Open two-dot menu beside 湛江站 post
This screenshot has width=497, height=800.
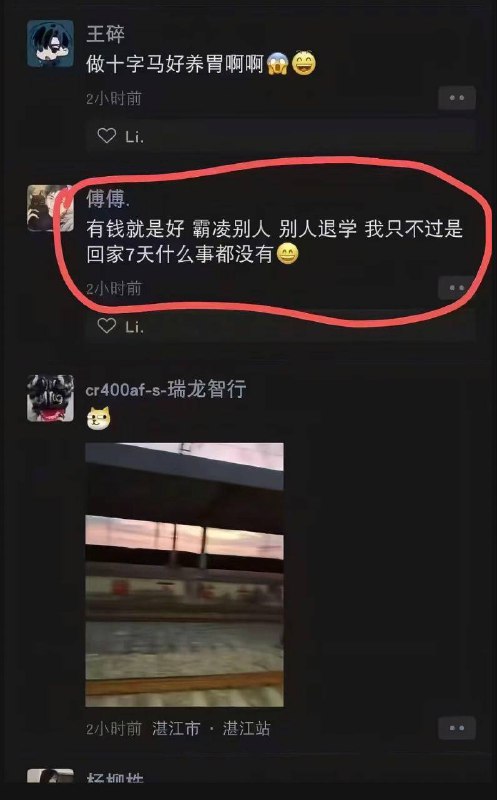click(457, 728)
